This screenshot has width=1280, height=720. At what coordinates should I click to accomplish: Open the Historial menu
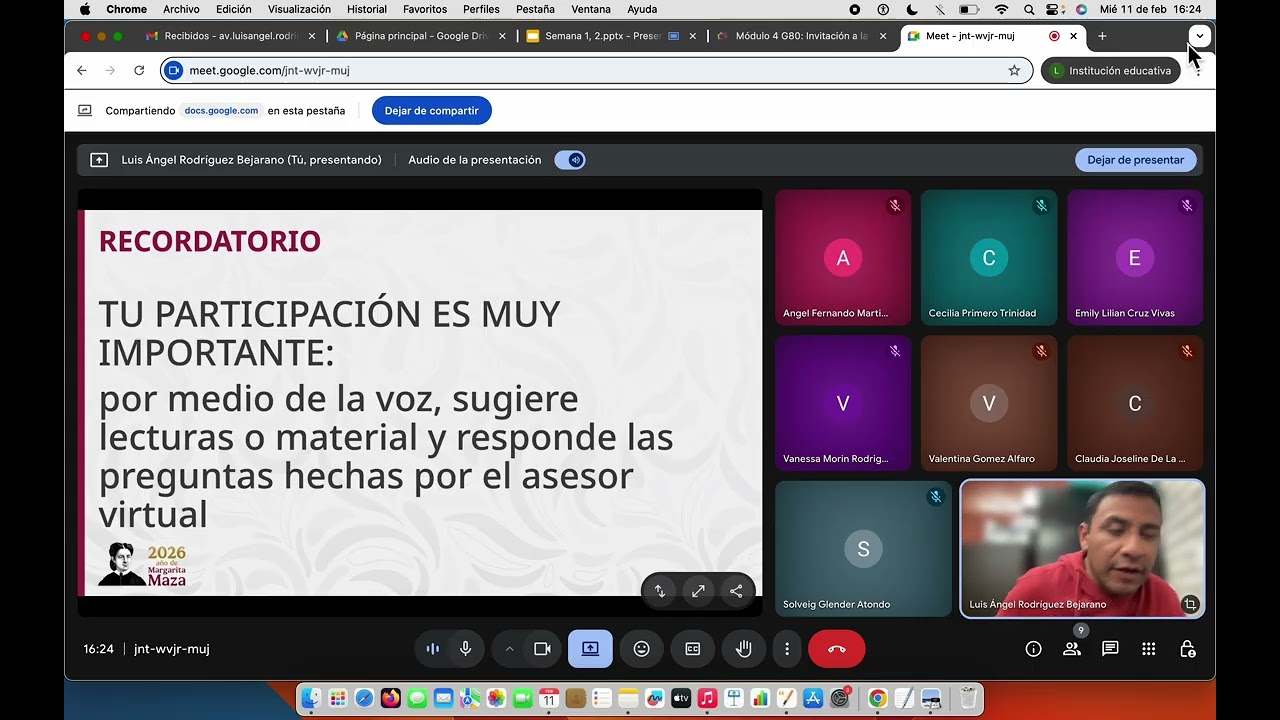367,9
